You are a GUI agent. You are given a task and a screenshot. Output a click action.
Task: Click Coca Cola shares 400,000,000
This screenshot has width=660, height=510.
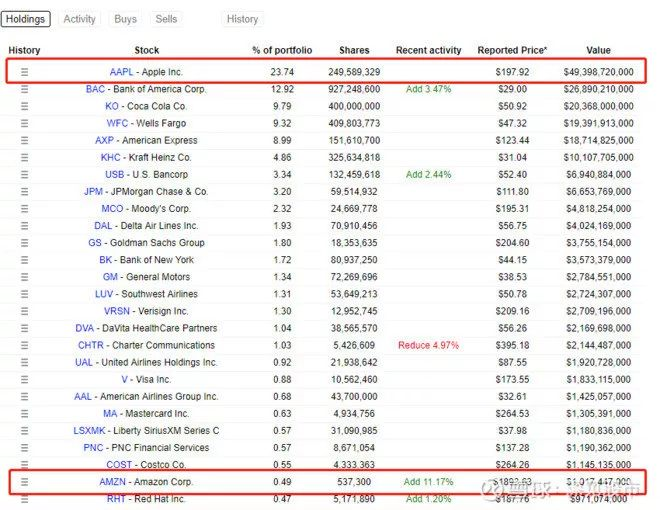pyautogui.click(x=354, y=106)
